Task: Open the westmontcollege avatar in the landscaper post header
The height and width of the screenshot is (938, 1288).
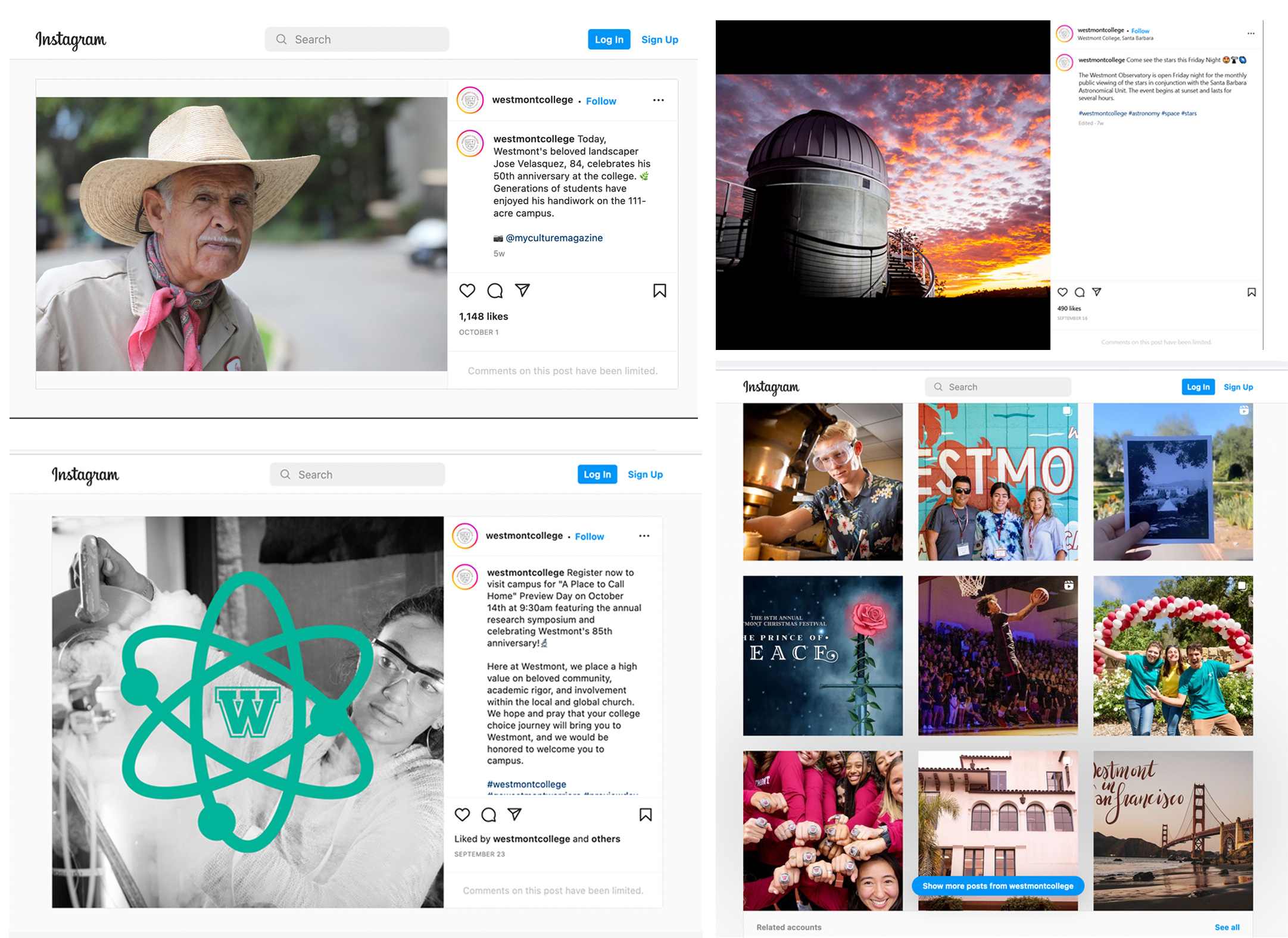Action: pyautogui.click(x=470, y=100)
